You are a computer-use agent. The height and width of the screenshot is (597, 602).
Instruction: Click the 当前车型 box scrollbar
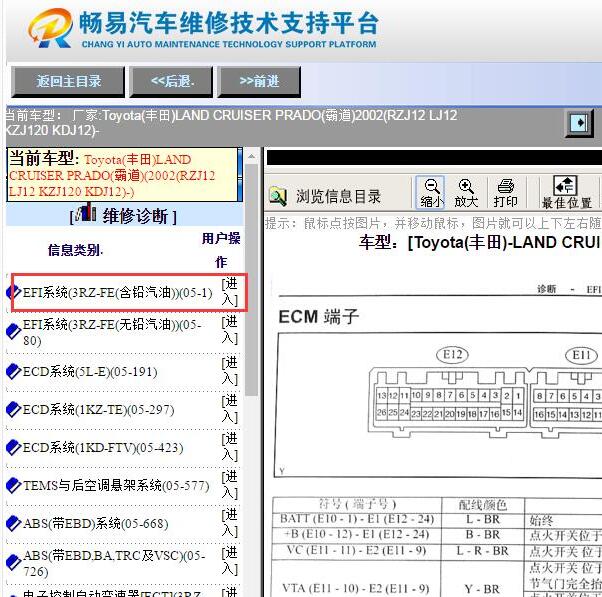(240, 174)
